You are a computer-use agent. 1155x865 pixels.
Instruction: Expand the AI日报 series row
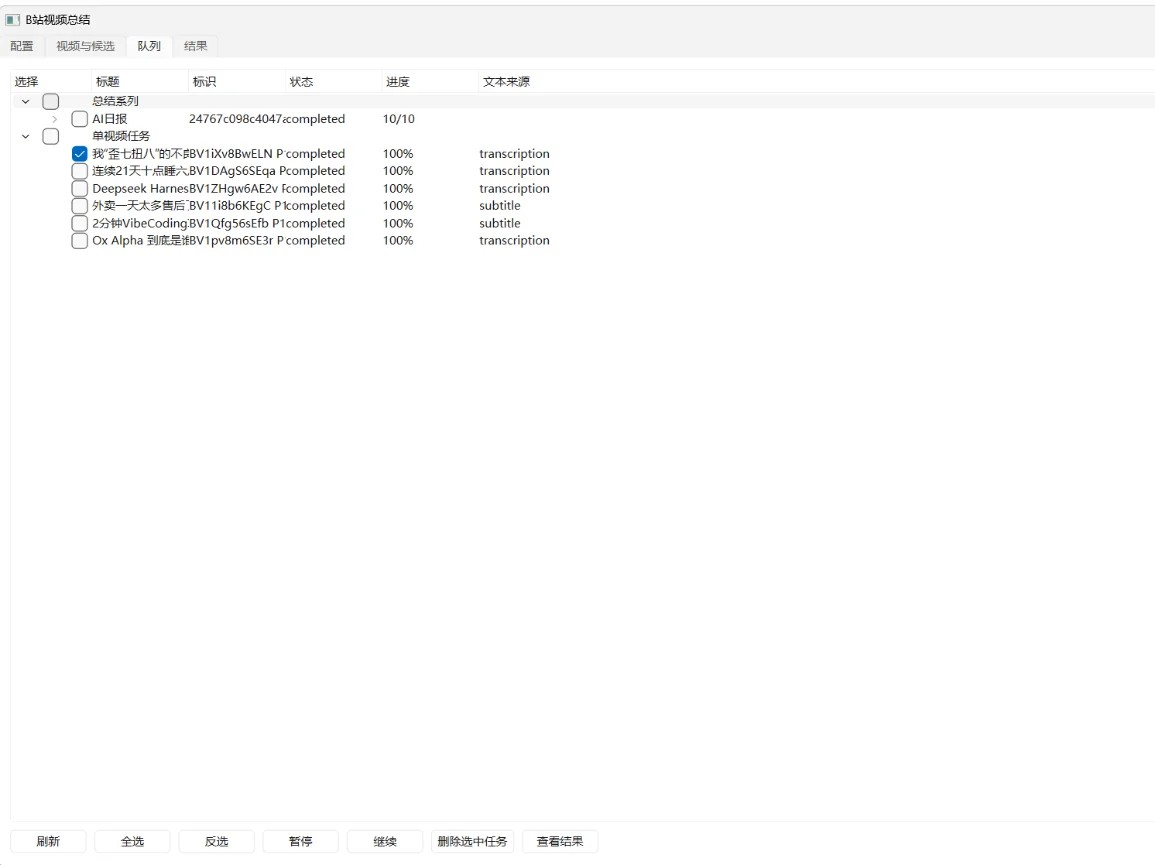[x=55, y=119]
